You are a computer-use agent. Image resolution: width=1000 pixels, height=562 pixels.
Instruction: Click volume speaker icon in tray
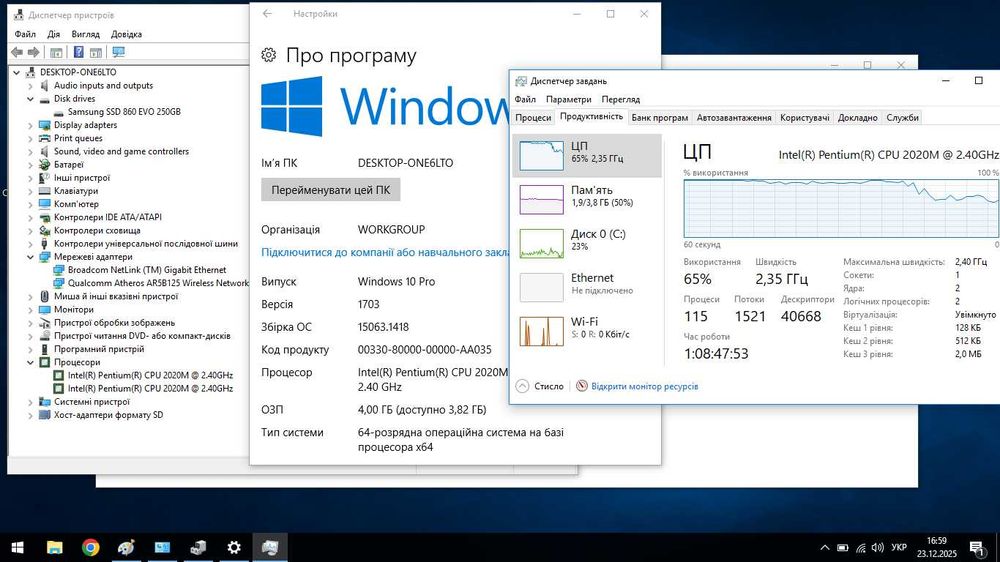coord(878,547)
